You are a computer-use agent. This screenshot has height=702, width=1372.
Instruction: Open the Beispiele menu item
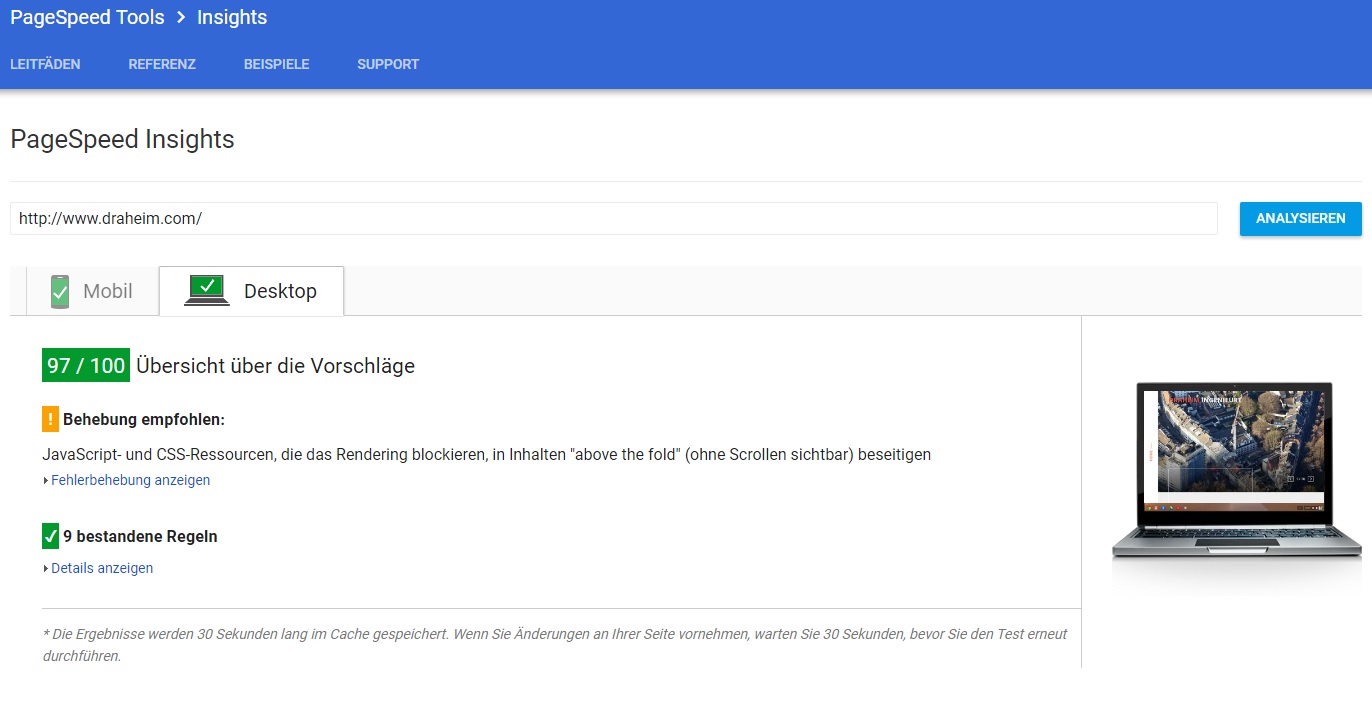(x=277, y=64)
